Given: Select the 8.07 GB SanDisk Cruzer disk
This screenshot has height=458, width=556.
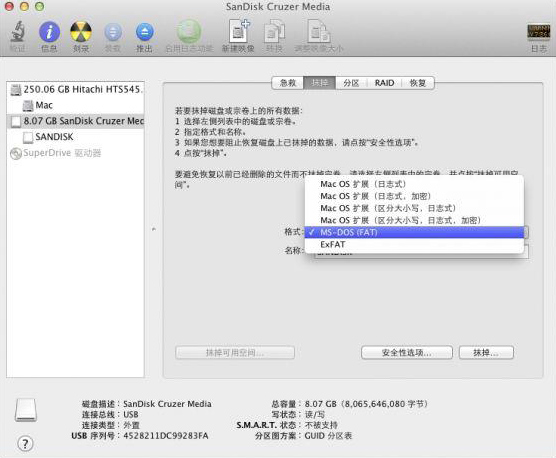Looking at the screenshot, I should click(x=75, y=121).
